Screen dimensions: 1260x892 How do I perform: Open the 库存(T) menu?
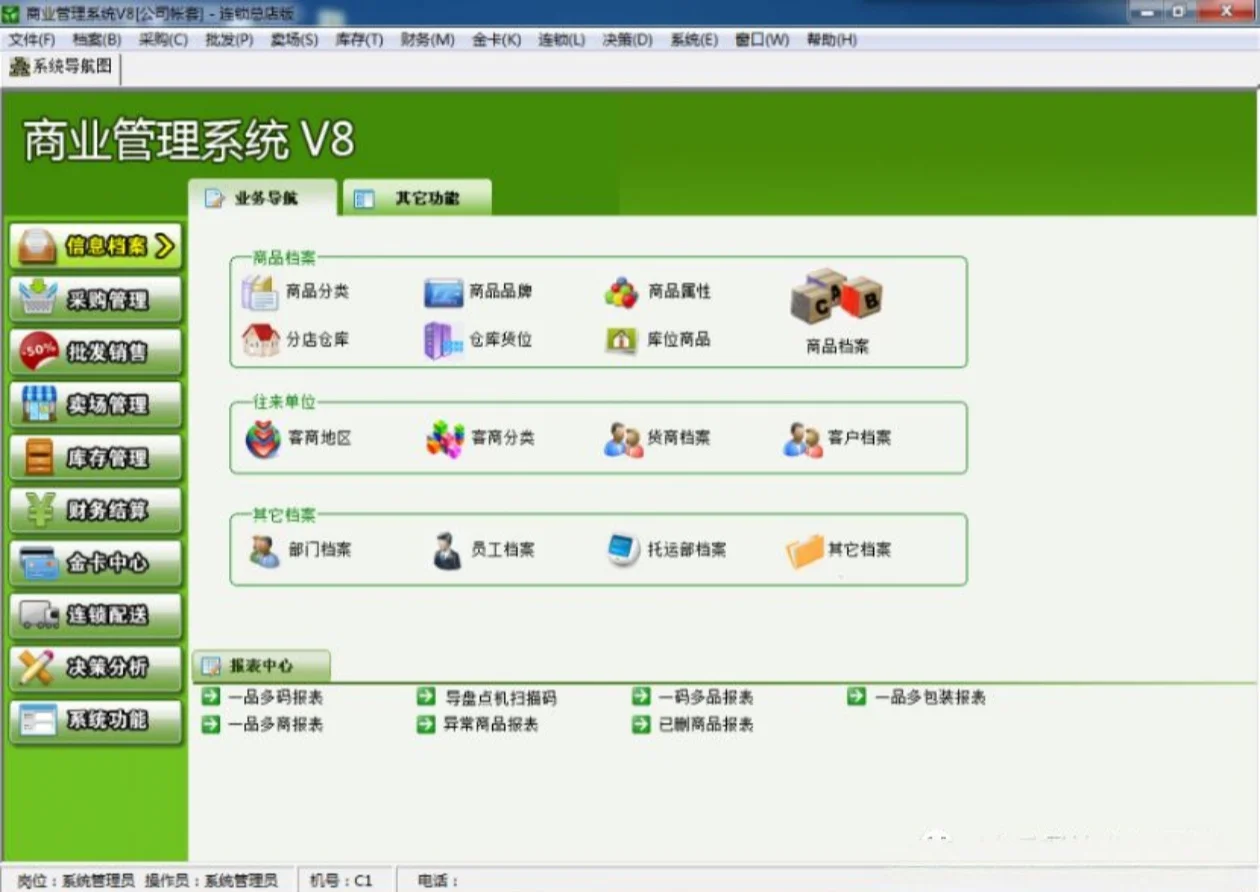tap(359, 40)
